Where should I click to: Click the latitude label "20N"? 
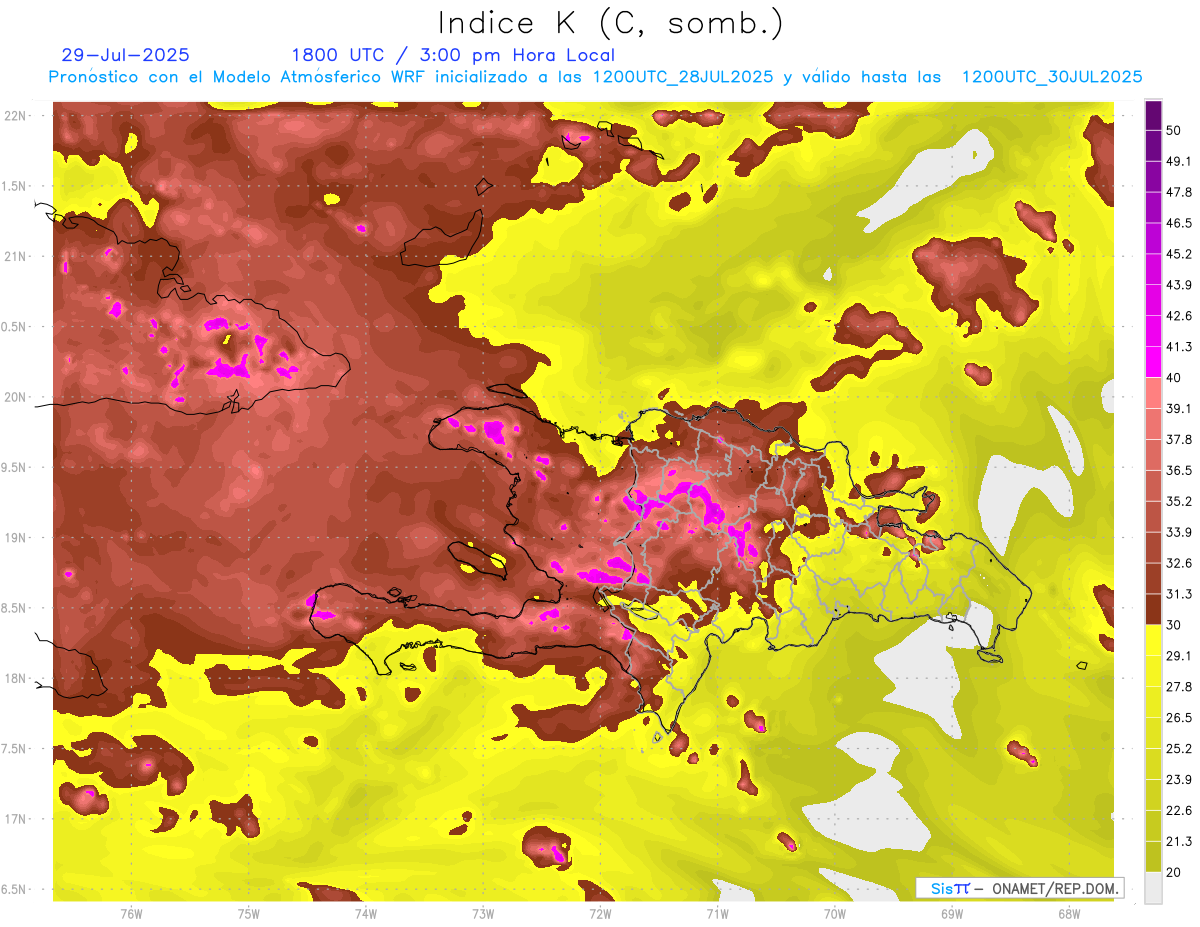click(x=17, y=397)
